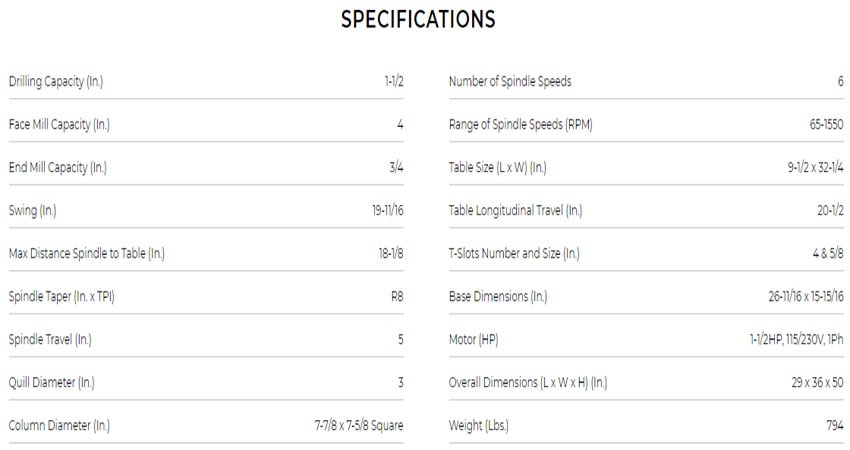Click the SPECIFICATIONS heading
The image size is (850, 450).
click(x=418, y=20)
